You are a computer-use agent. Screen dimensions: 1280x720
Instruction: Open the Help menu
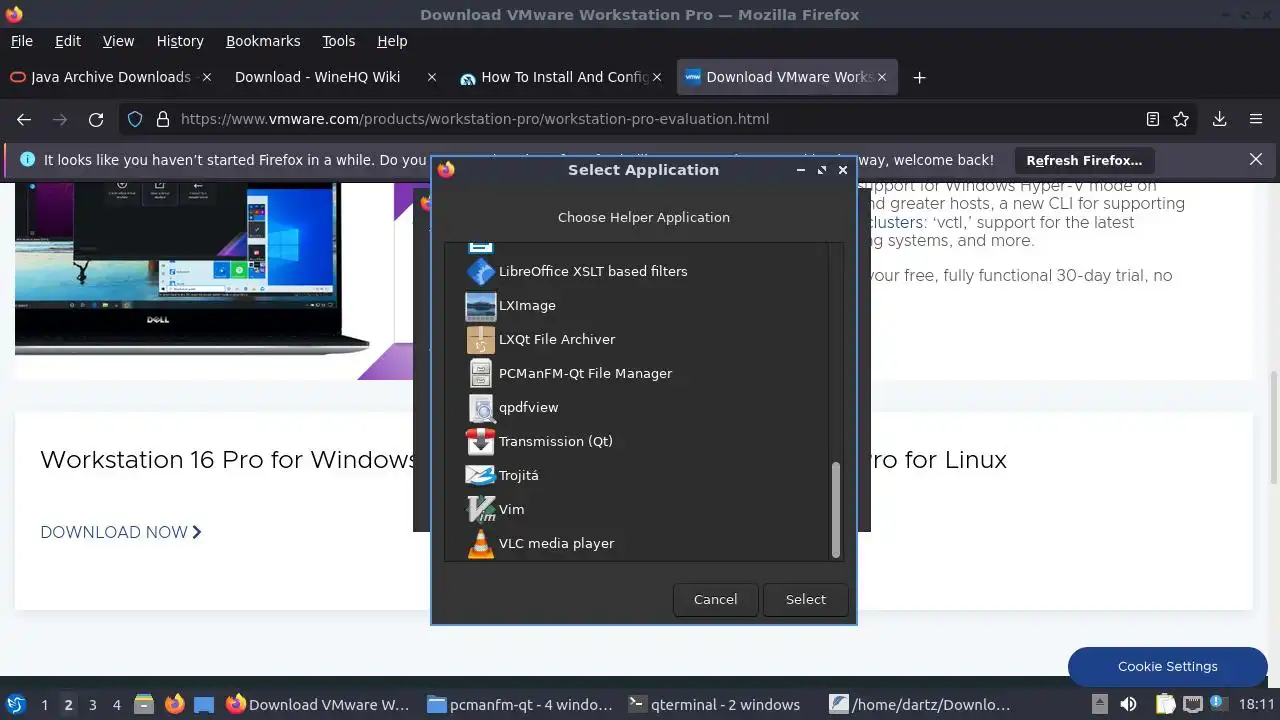(392, 41)
